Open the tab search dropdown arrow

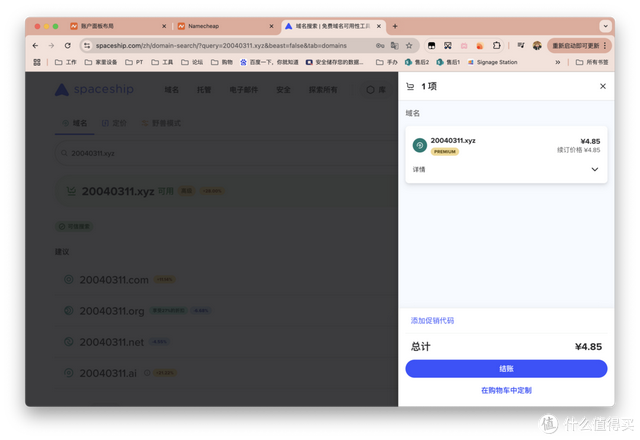coord(605,26)
